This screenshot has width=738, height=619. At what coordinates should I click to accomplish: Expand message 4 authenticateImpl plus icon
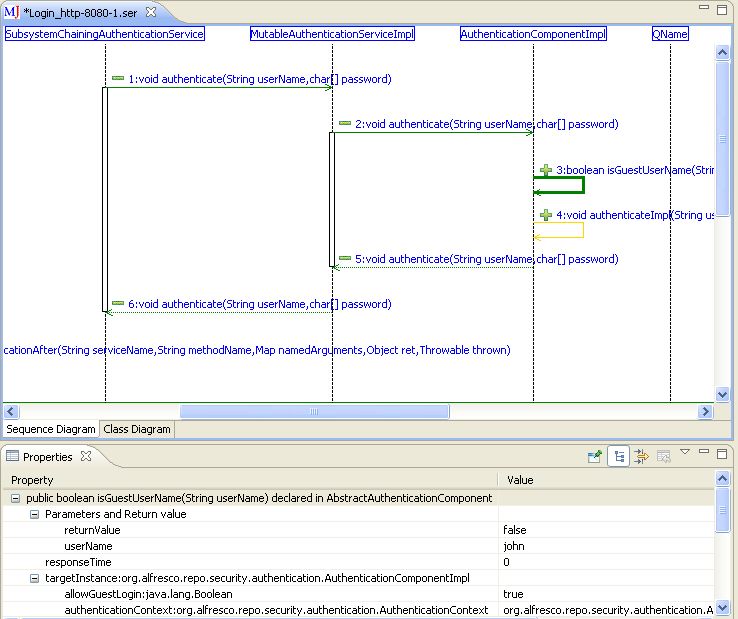pyautogui.click(x=546, y=214)
